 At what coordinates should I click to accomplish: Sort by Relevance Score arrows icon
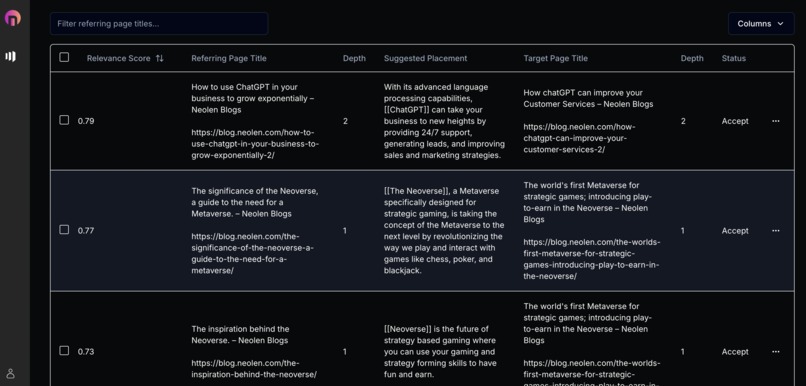click(x=159, y=58)
